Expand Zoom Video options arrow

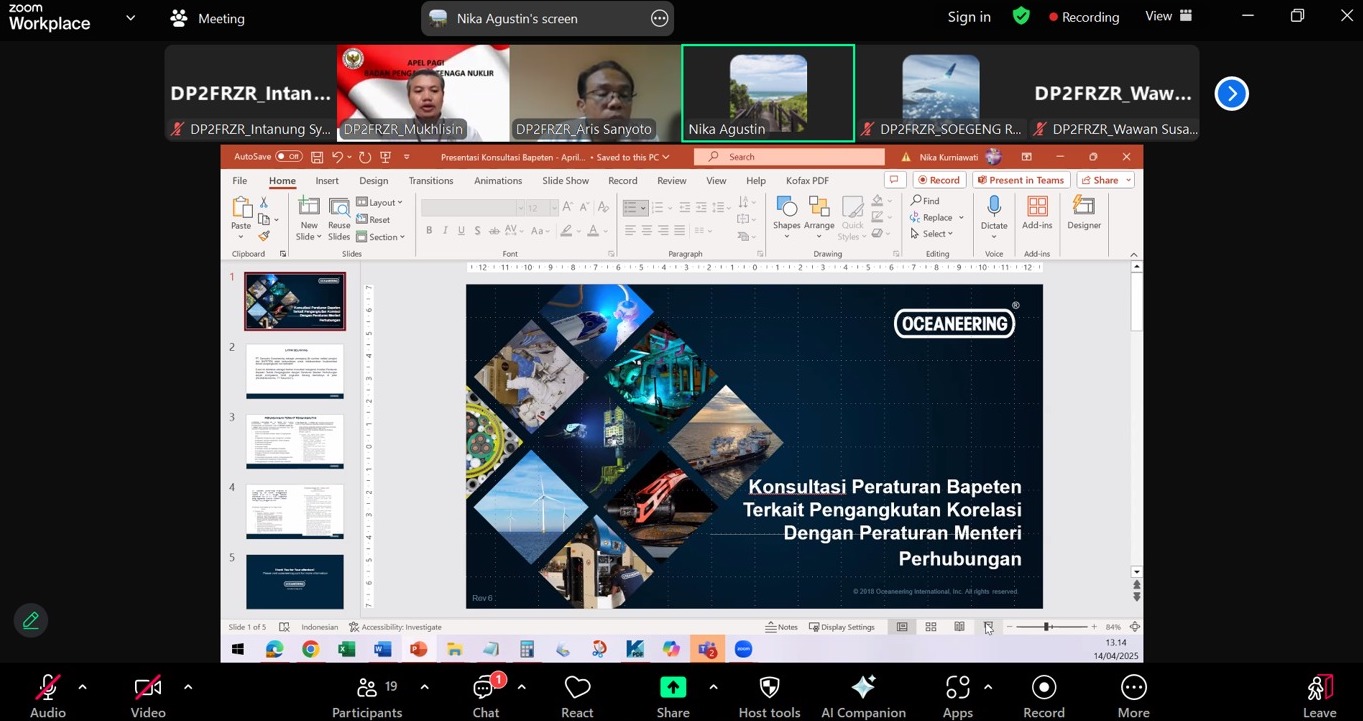tap(188, 687)
